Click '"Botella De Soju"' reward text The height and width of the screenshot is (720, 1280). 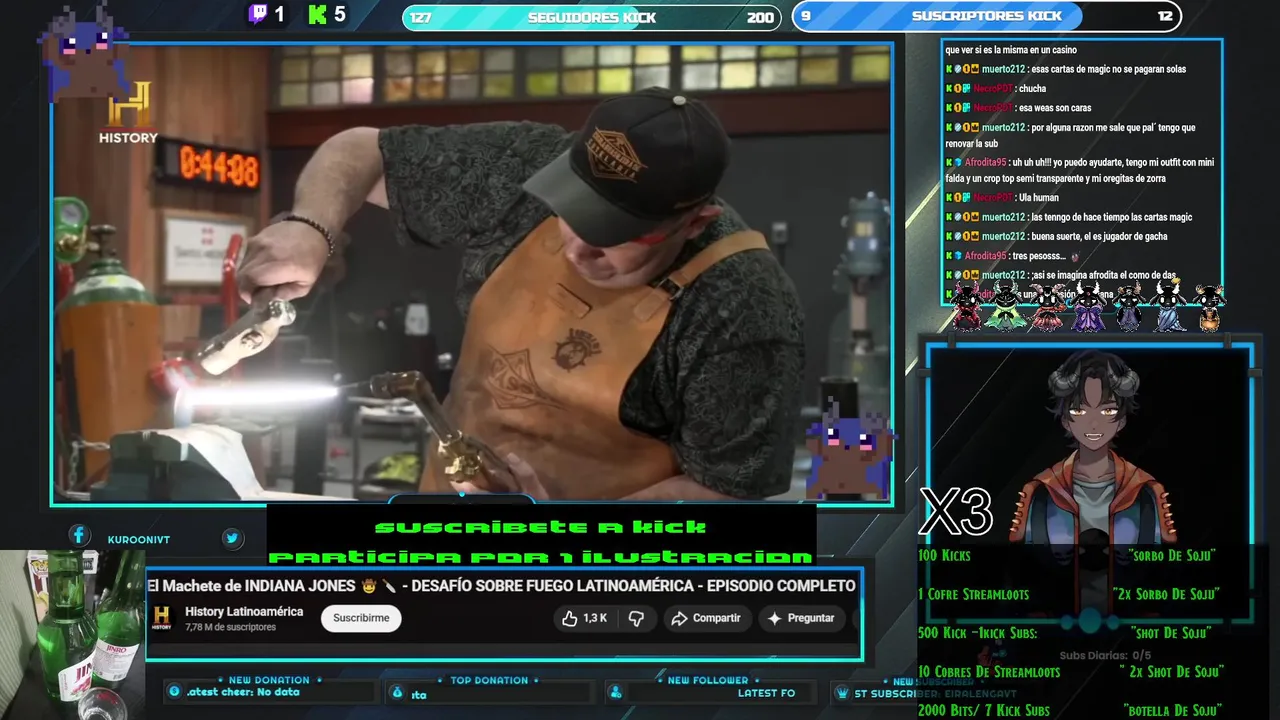click(x=1172, y=711)
